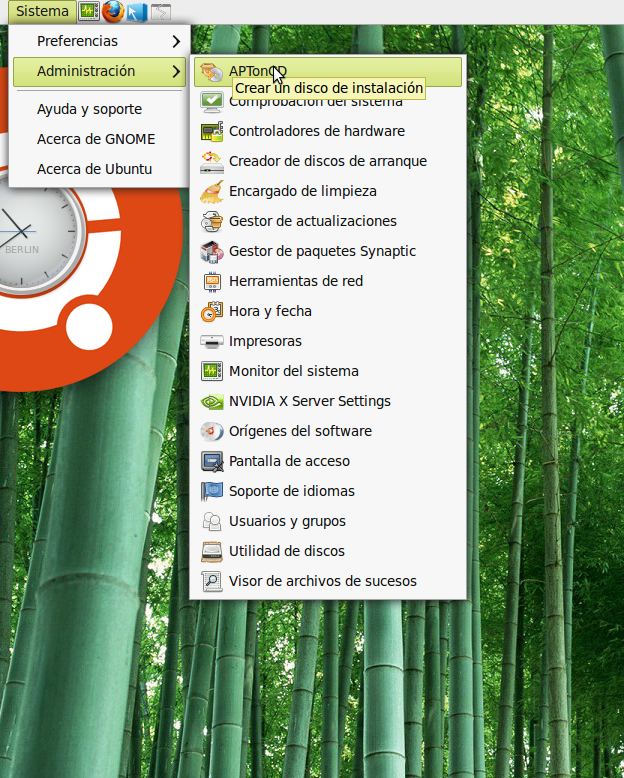Image resolution: width=624 pixels, height=778 pixels.
Task: Click the Pantalla de acceso icon
Action: point(212,461)
